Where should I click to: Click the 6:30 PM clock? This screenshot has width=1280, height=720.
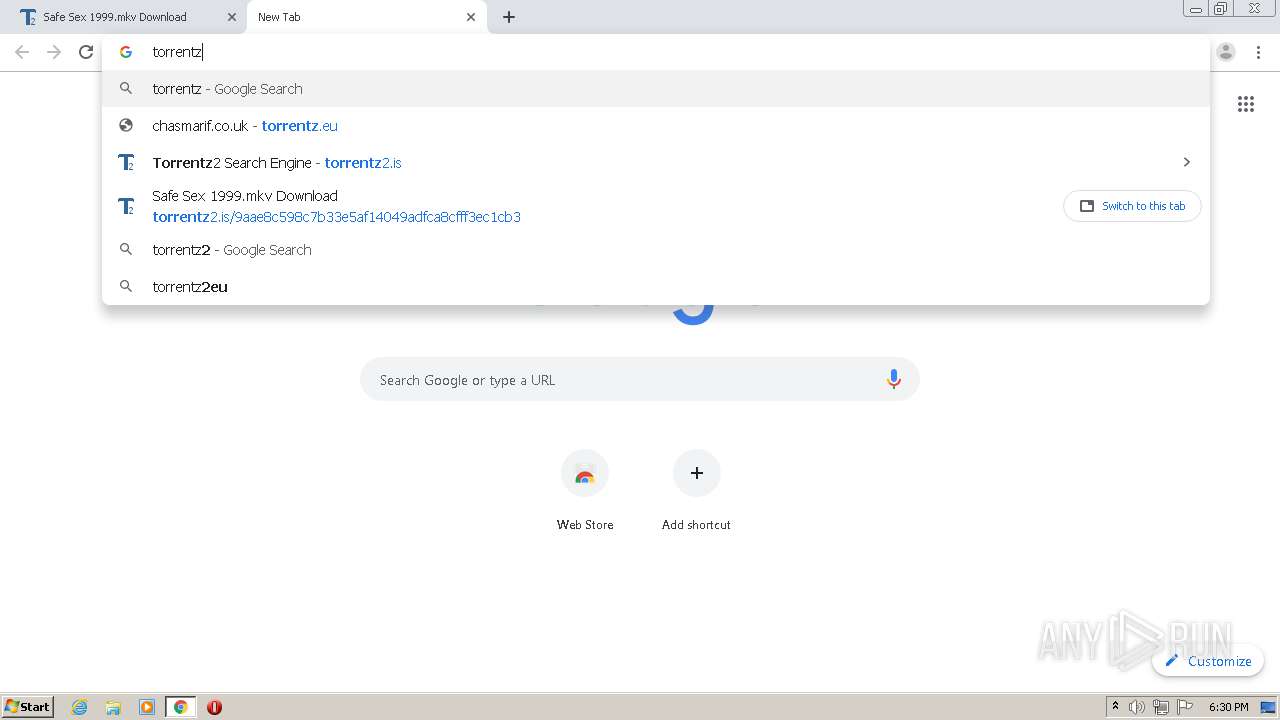click(1228, 707)
